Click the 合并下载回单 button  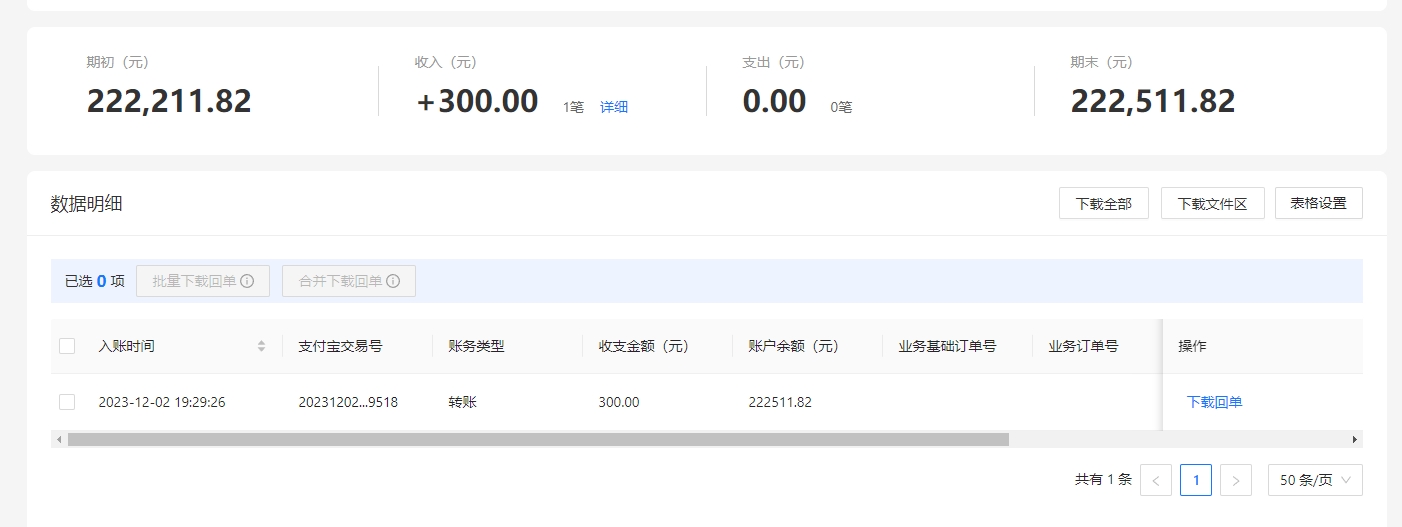[349, 281]
